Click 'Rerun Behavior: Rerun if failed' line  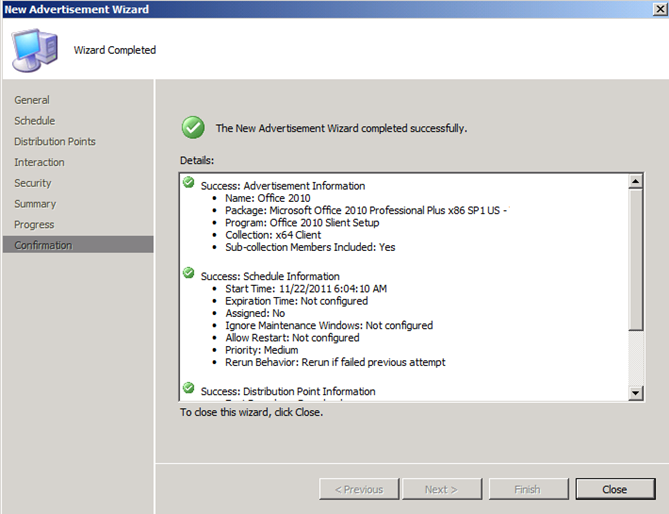coord(335,363)
